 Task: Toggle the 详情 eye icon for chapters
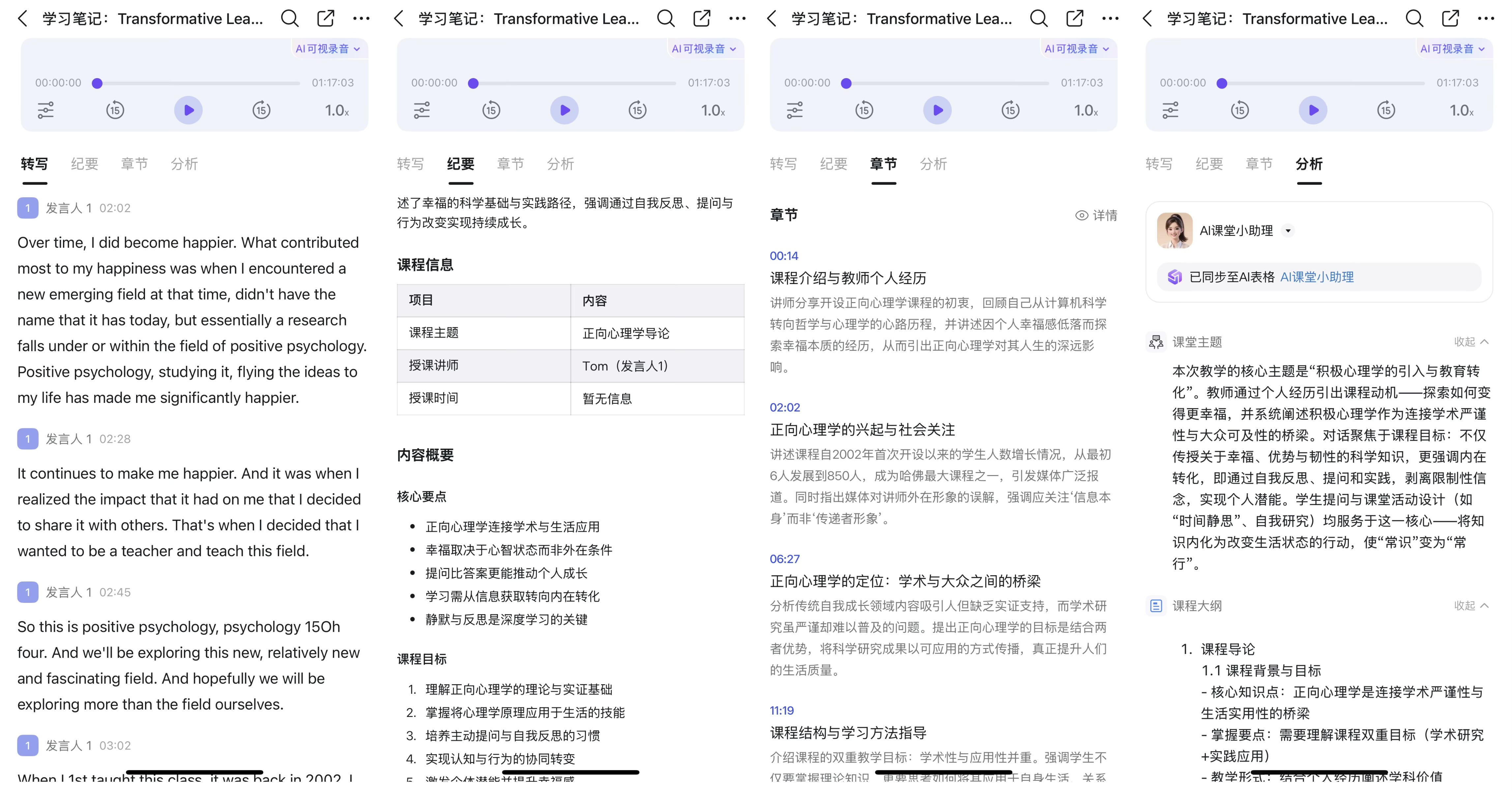pos(1082,215)
